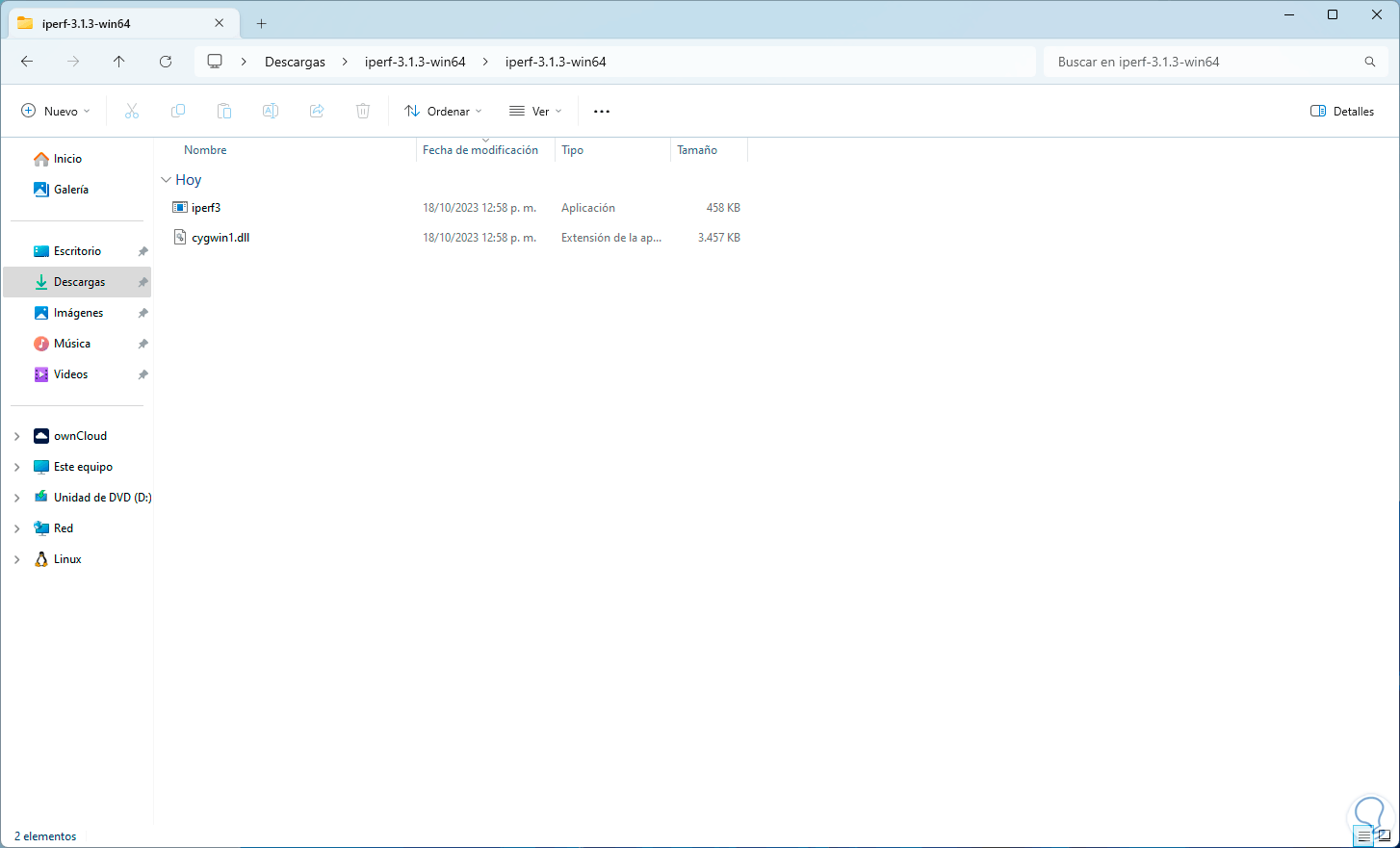Image resolution: width=1400 pixels, height=848 pixels.
Task: Select the iperf3 file name
Action: pos(206,208)
